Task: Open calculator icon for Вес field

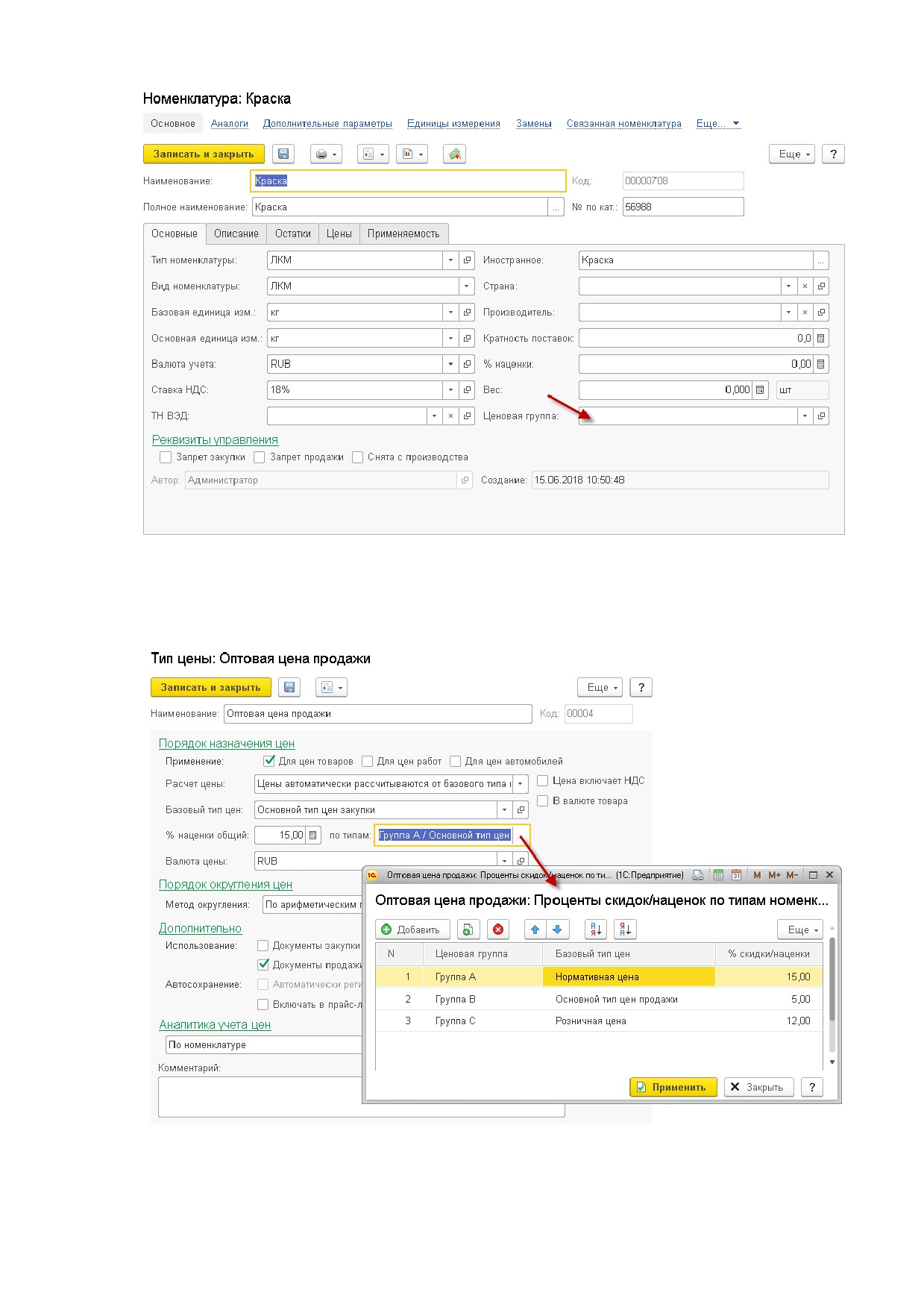Action: pyautogui.click(x=759, y=390)
